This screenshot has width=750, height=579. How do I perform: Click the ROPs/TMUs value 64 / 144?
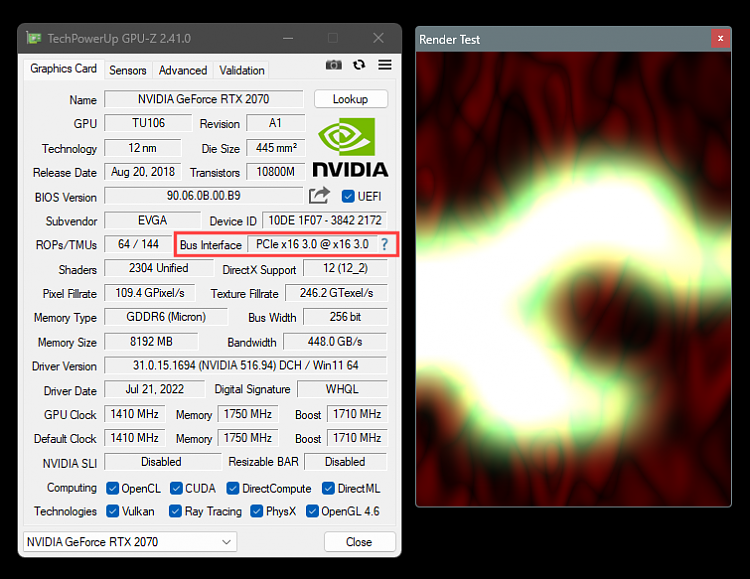point(138,245)
